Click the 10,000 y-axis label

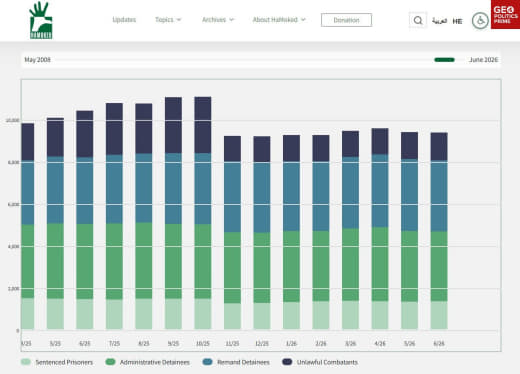tap(13, 120)
